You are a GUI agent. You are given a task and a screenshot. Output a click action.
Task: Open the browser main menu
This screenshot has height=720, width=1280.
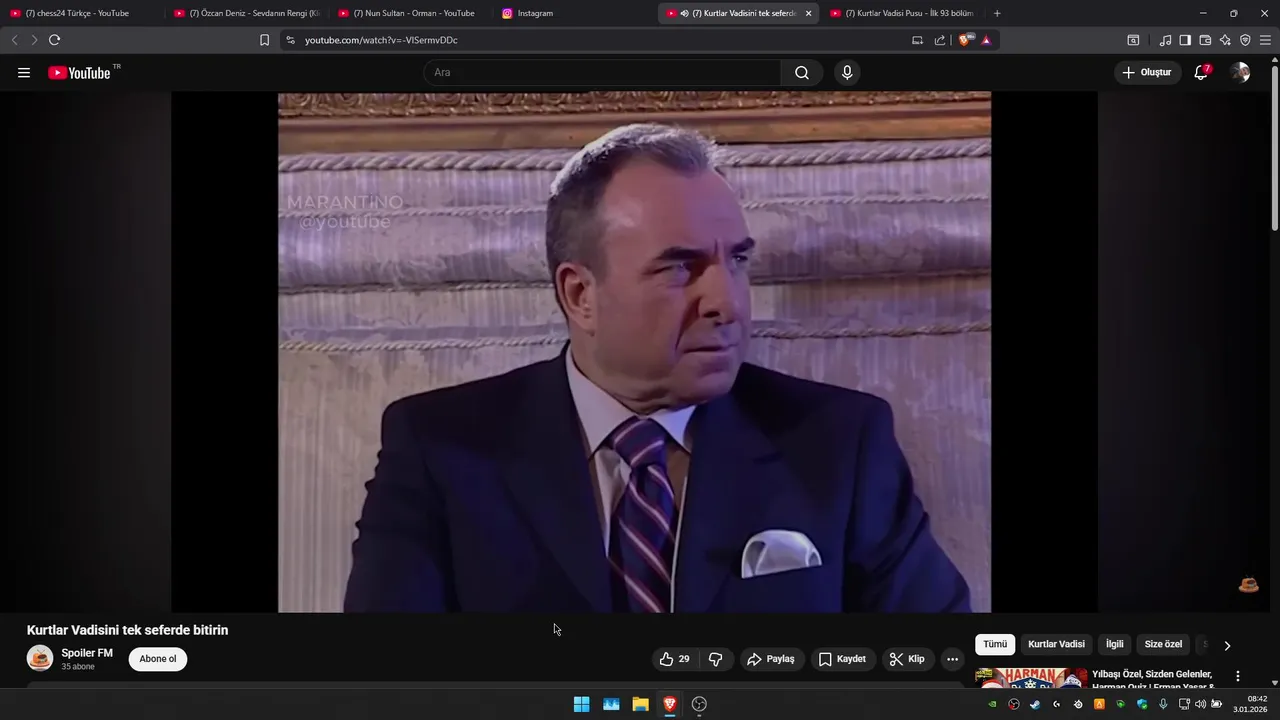pos(1265,40)
